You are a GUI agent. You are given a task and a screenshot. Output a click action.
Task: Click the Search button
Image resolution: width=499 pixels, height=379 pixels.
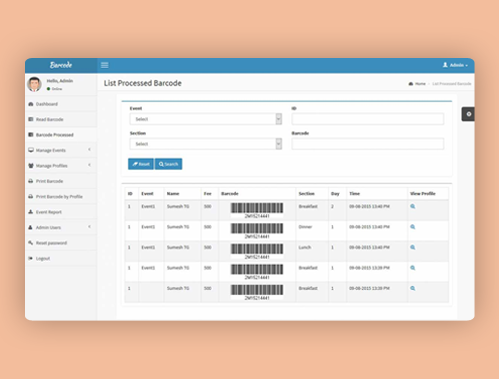[x=168, y=164]
